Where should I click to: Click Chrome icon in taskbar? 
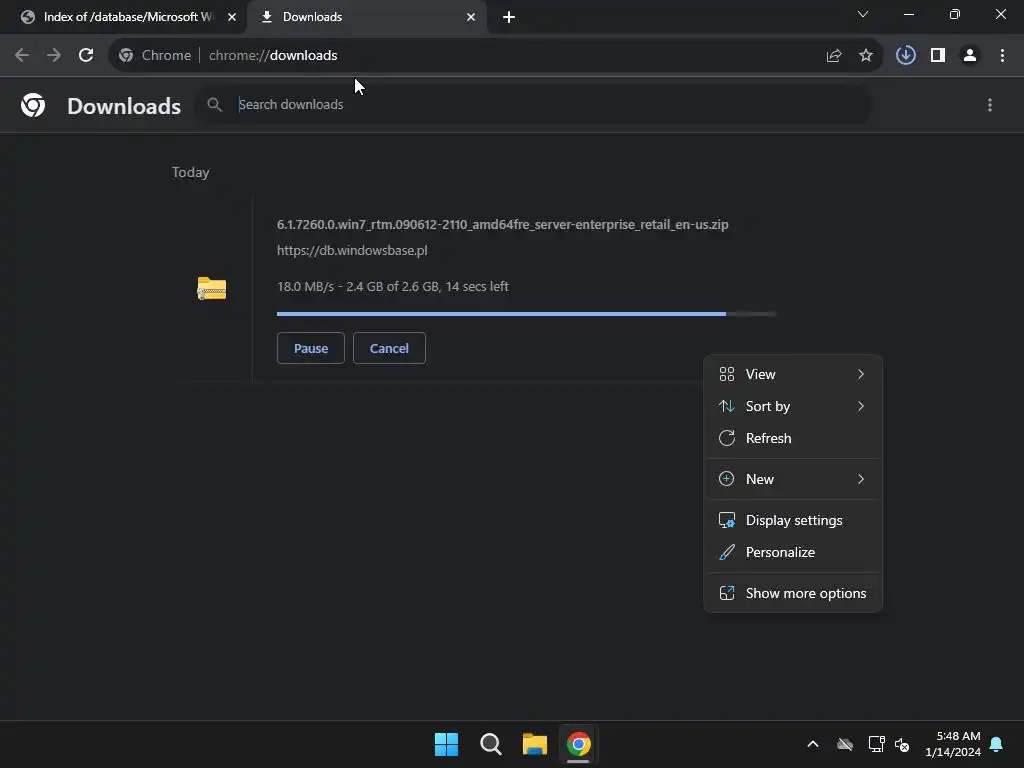click(579, 744)
